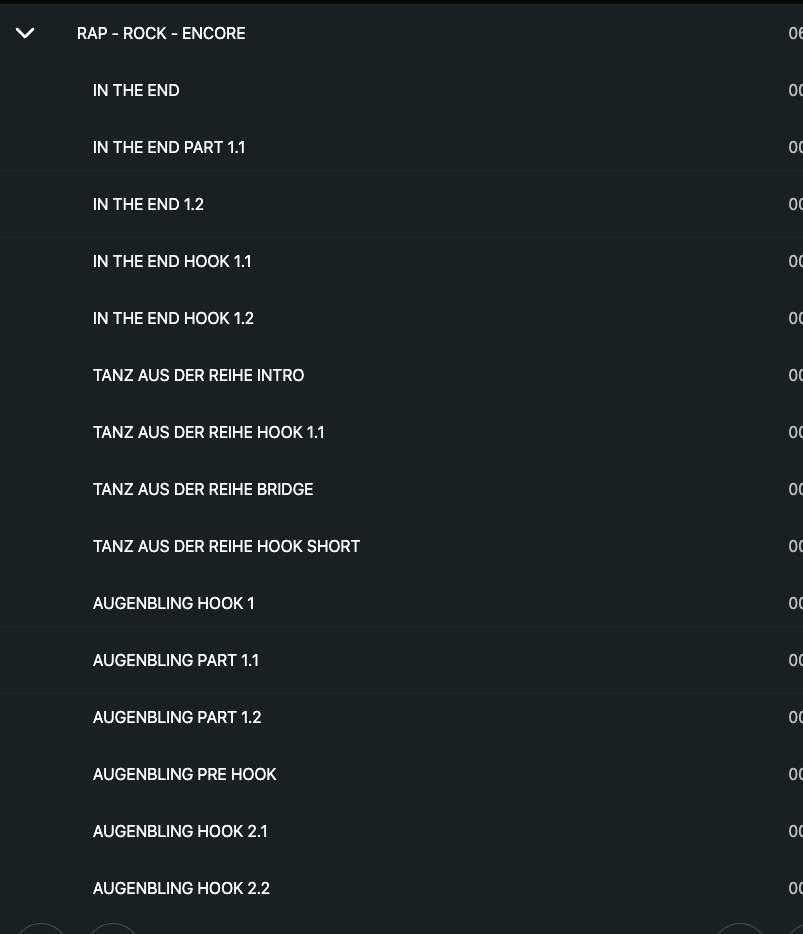Select AUGENBLING PRE HOOK
Viewport: 803px width, 934px height.
[x=184, y=774]
